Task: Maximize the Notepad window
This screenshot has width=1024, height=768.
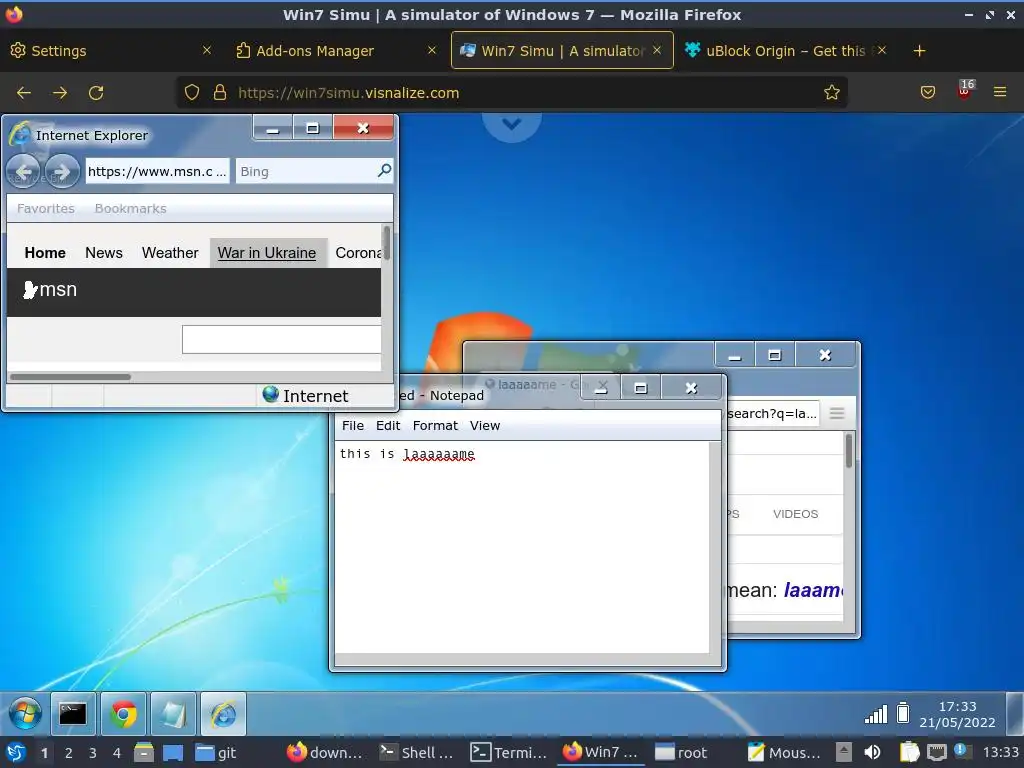Action: pos(641,387)
